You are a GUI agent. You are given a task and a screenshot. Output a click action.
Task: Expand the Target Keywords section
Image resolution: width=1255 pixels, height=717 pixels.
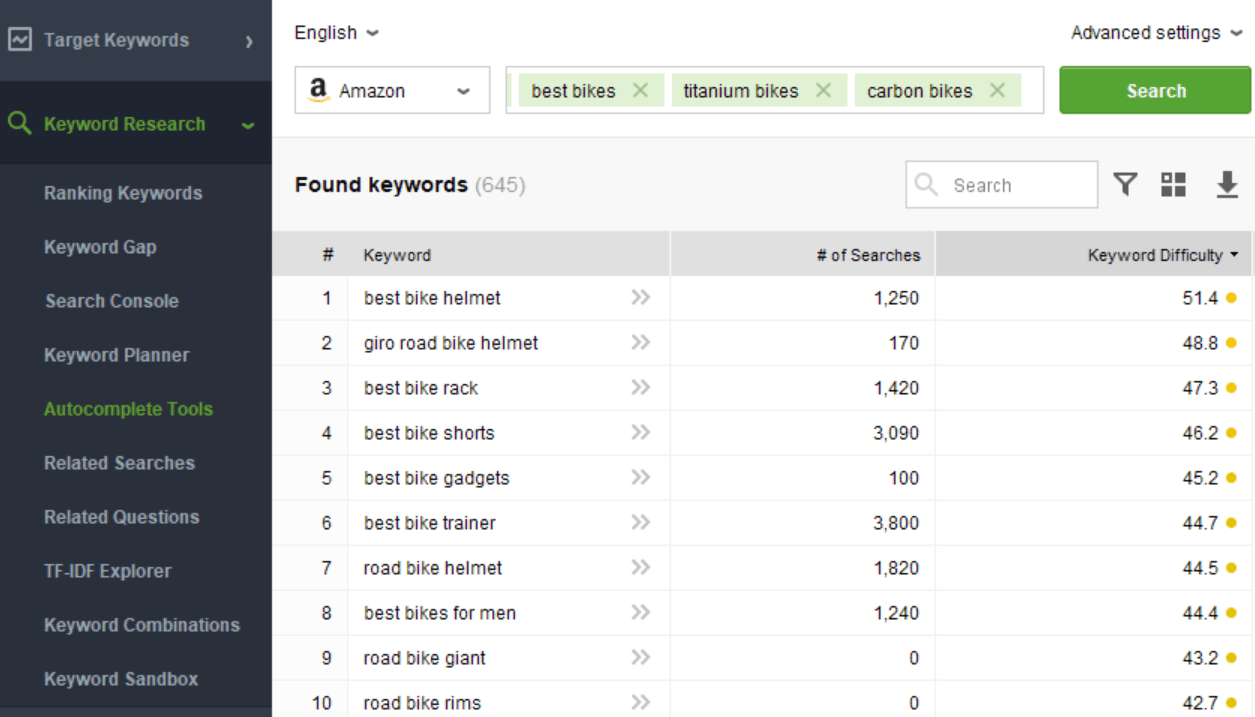click(x=248, y=41)
